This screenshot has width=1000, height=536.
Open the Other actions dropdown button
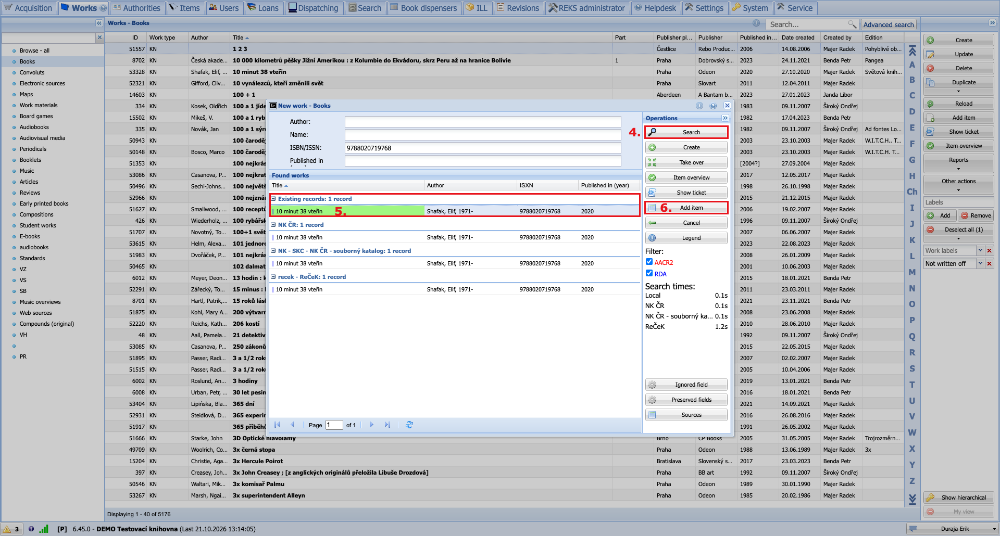click(959, 184)
